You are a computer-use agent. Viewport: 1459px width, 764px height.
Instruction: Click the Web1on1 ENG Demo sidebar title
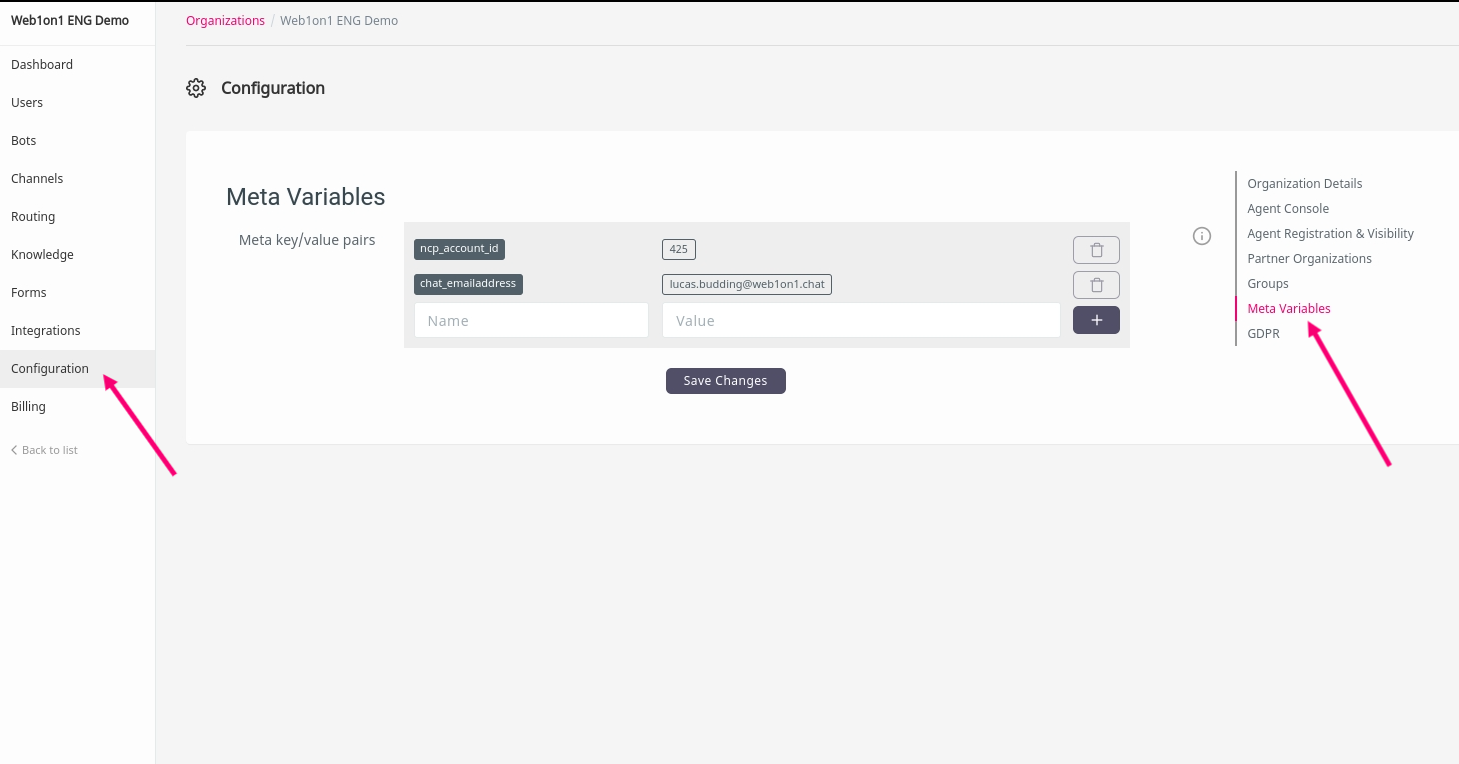[x=70, y=21]
